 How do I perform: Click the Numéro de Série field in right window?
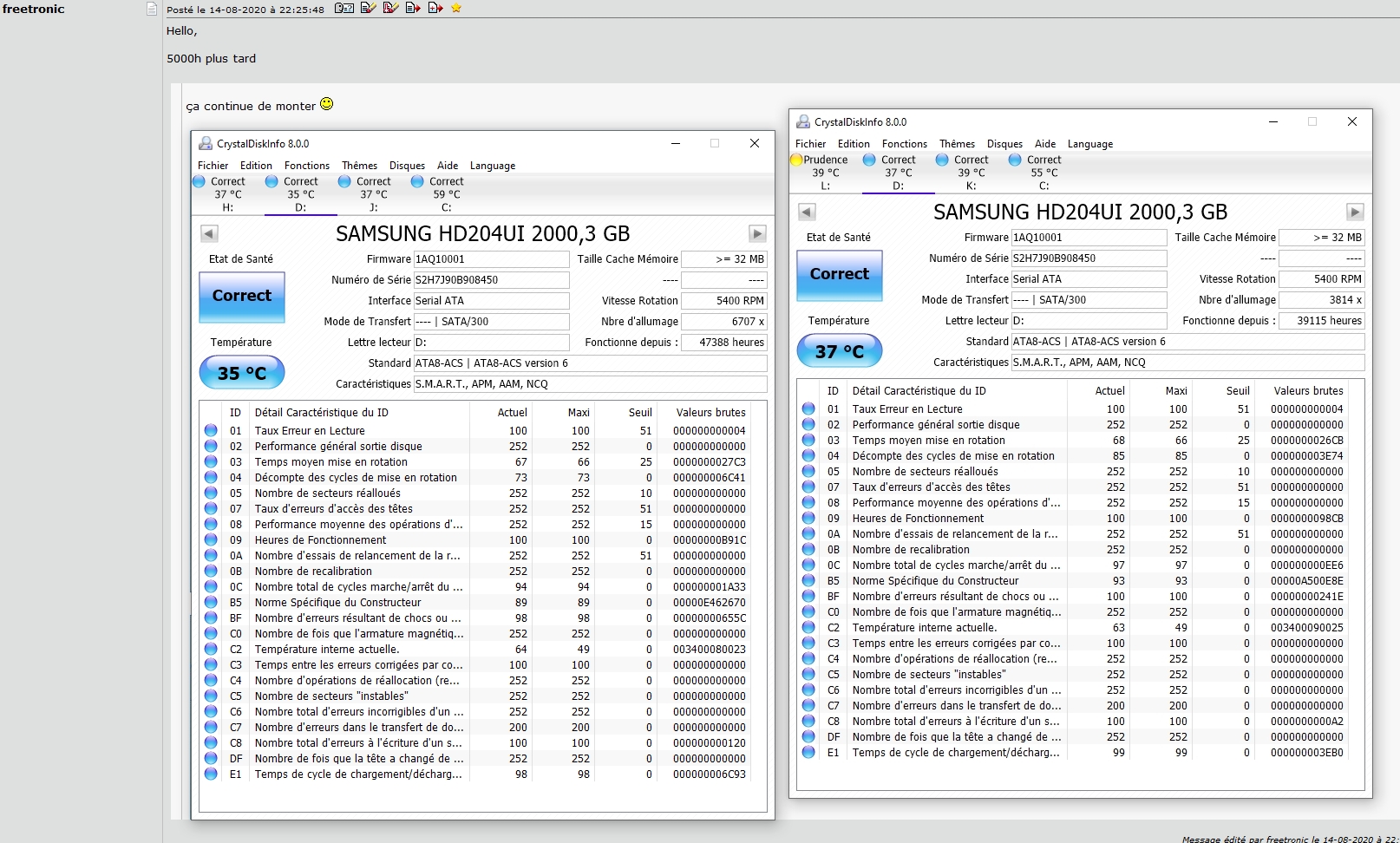[x=1089, y=258]
